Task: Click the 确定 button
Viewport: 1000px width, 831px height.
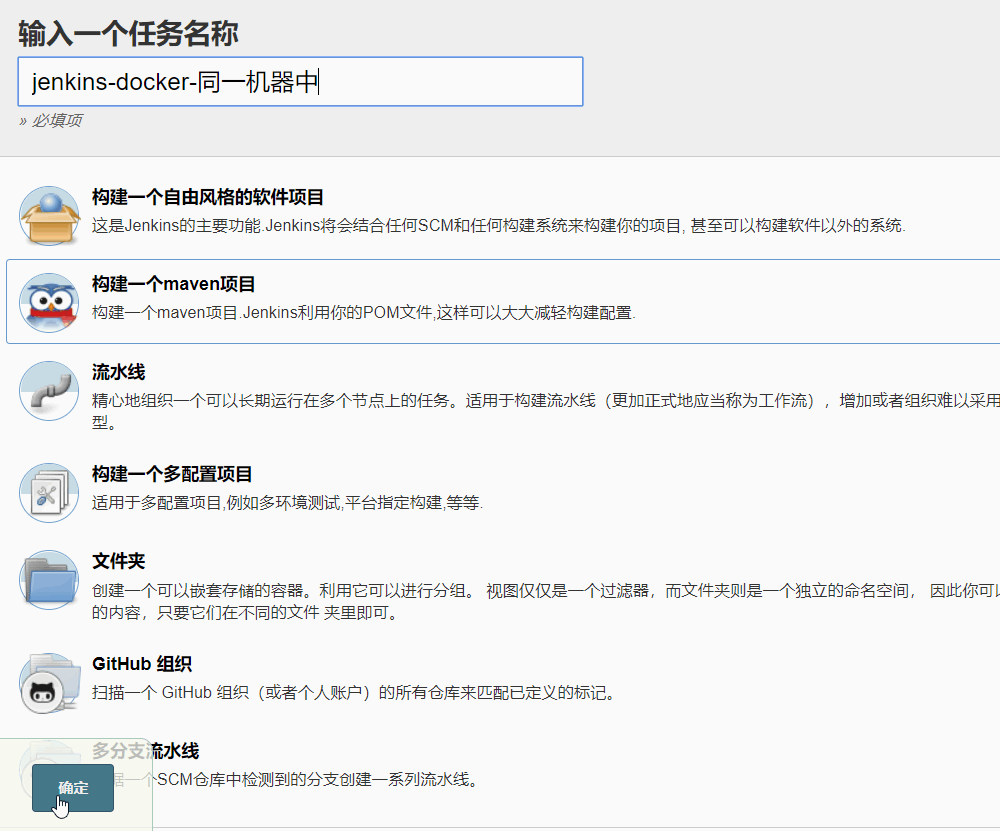Action: (x=73, y=788)
